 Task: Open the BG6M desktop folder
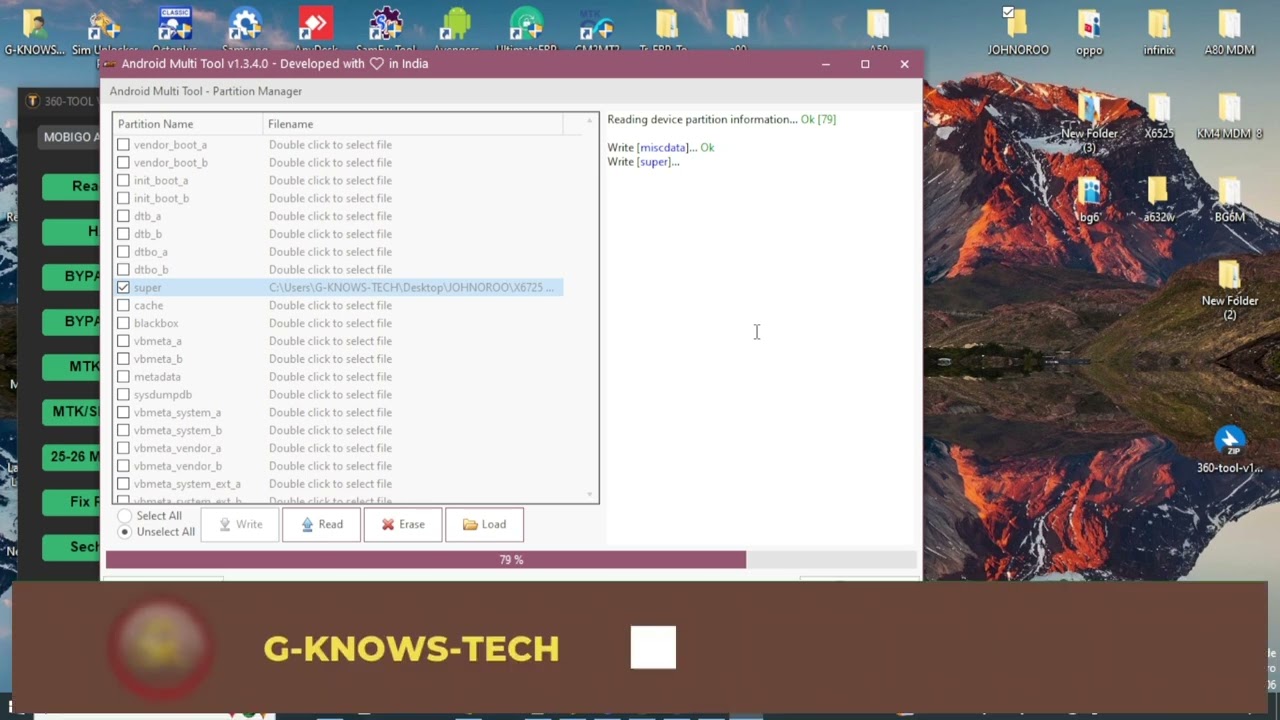(1229, 200)
